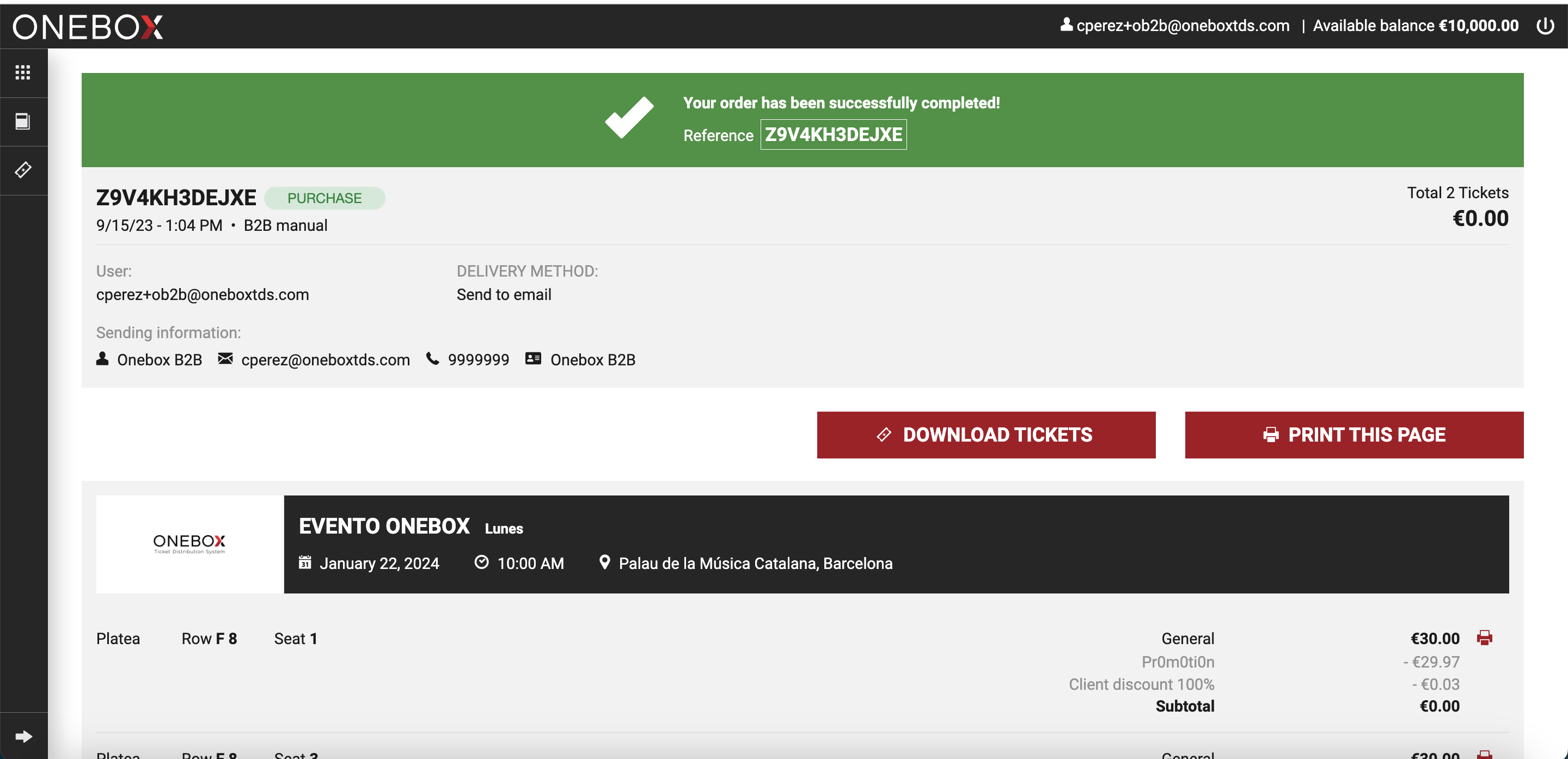Click Row F 8 of Seat 1 ticket

[210, 639]
